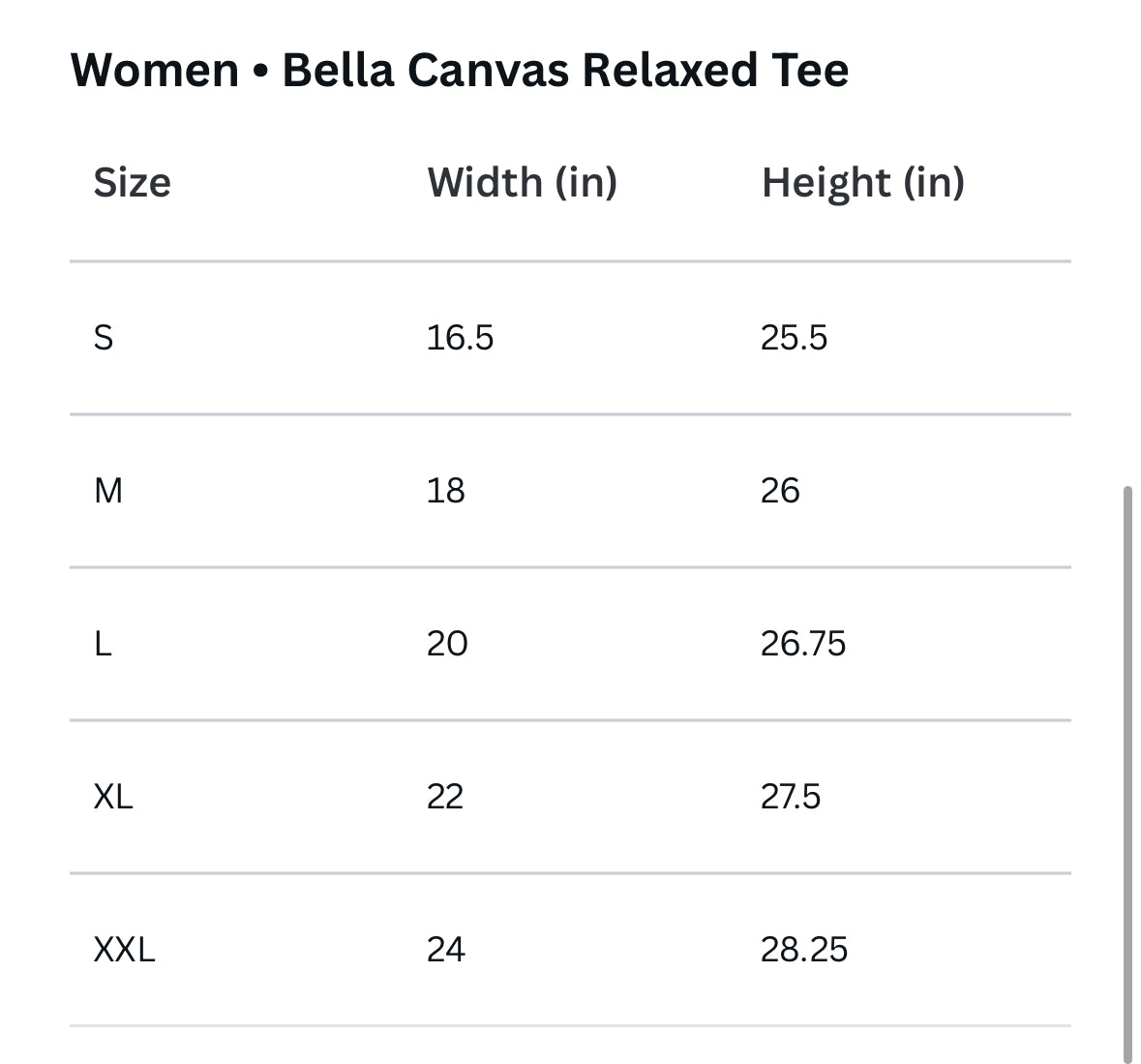Image resolution: width=1141 pixels, height=1064 pixels.
Task: Click the 25.5 height value
Action: coord(794,338)
